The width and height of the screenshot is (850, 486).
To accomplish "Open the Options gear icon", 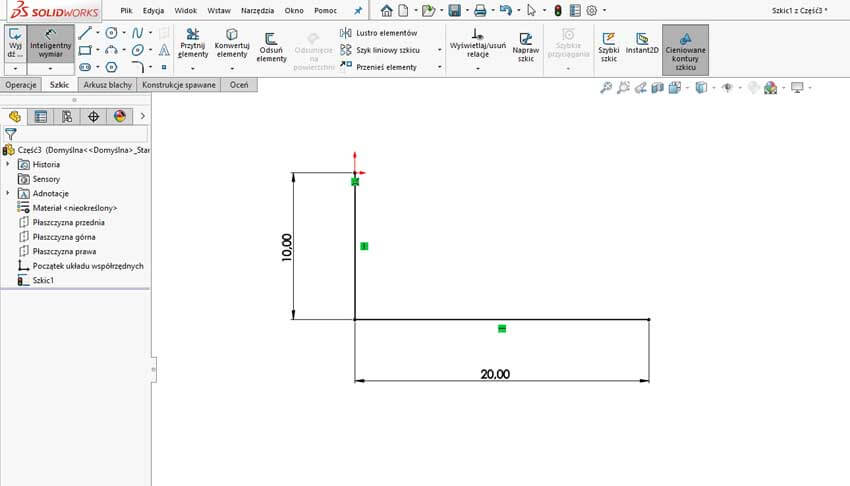I will point(591,10).
